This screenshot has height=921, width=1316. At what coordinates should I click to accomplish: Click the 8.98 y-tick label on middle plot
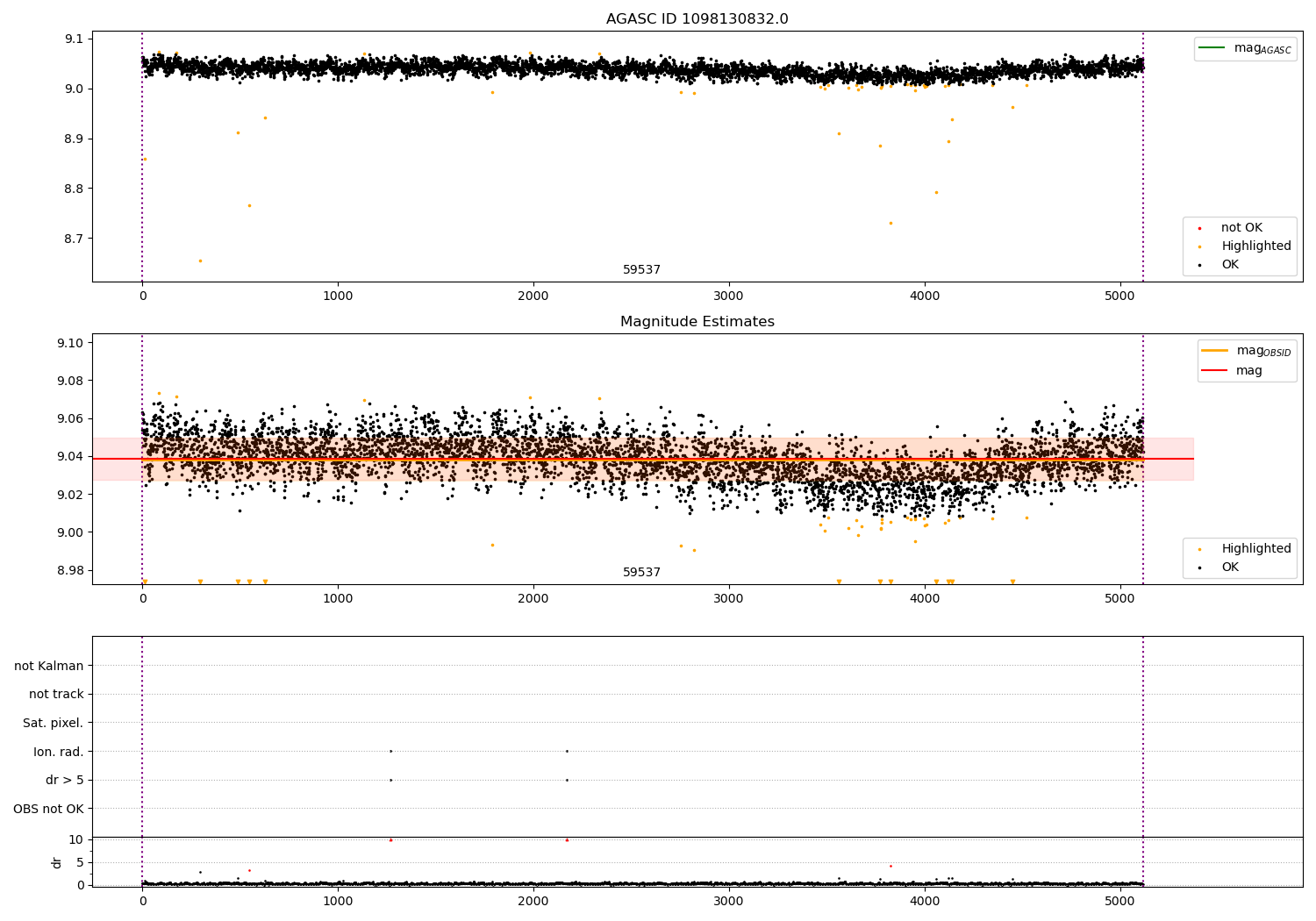[x=70, y=571]
